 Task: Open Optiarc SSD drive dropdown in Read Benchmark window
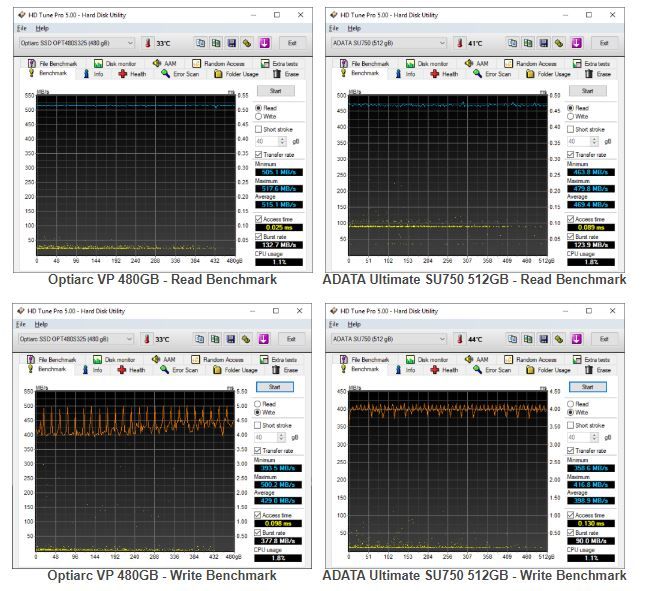pos(77,43)
